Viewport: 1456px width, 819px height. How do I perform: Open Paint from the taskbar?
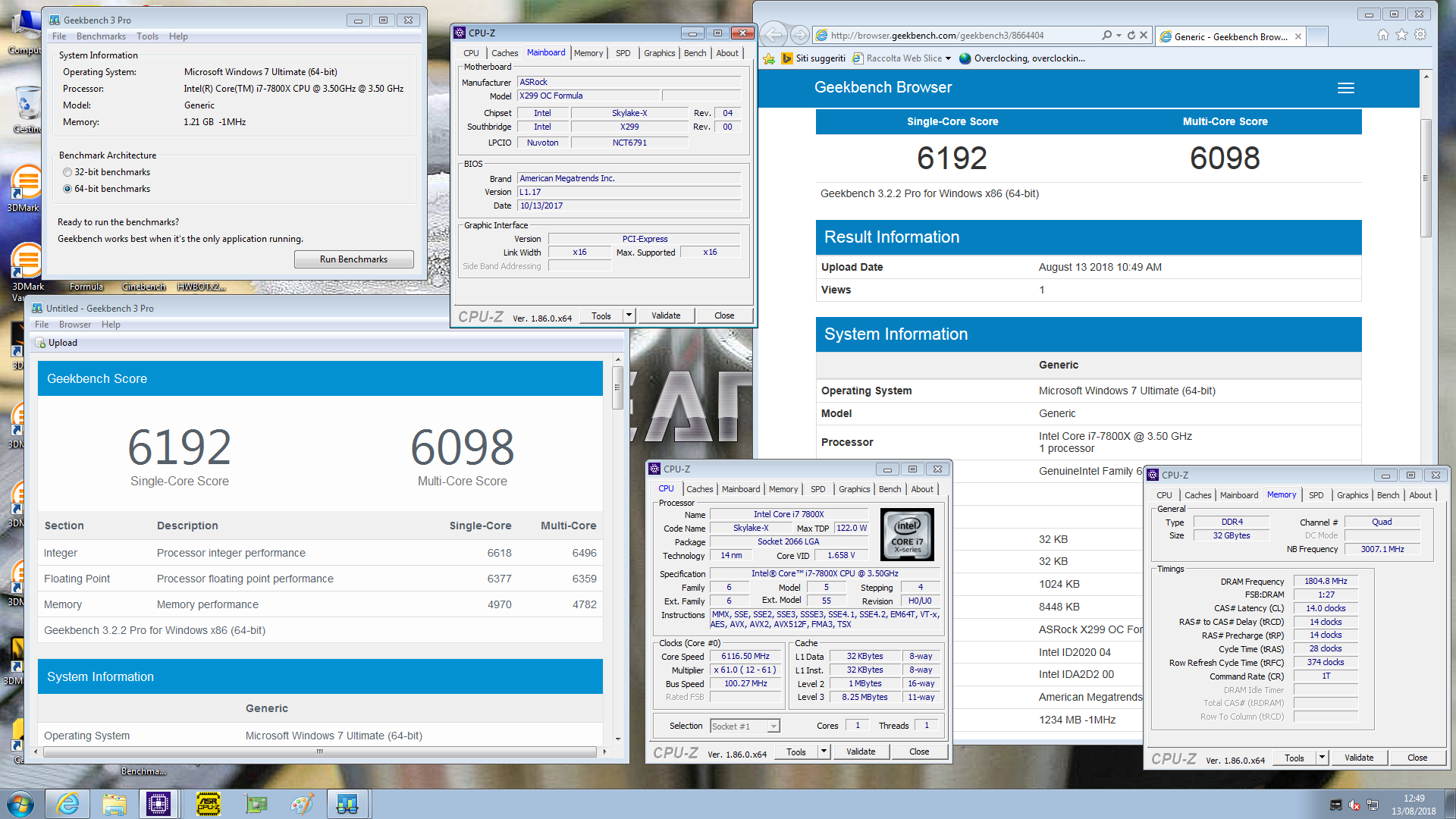click(x=302, y=804)
